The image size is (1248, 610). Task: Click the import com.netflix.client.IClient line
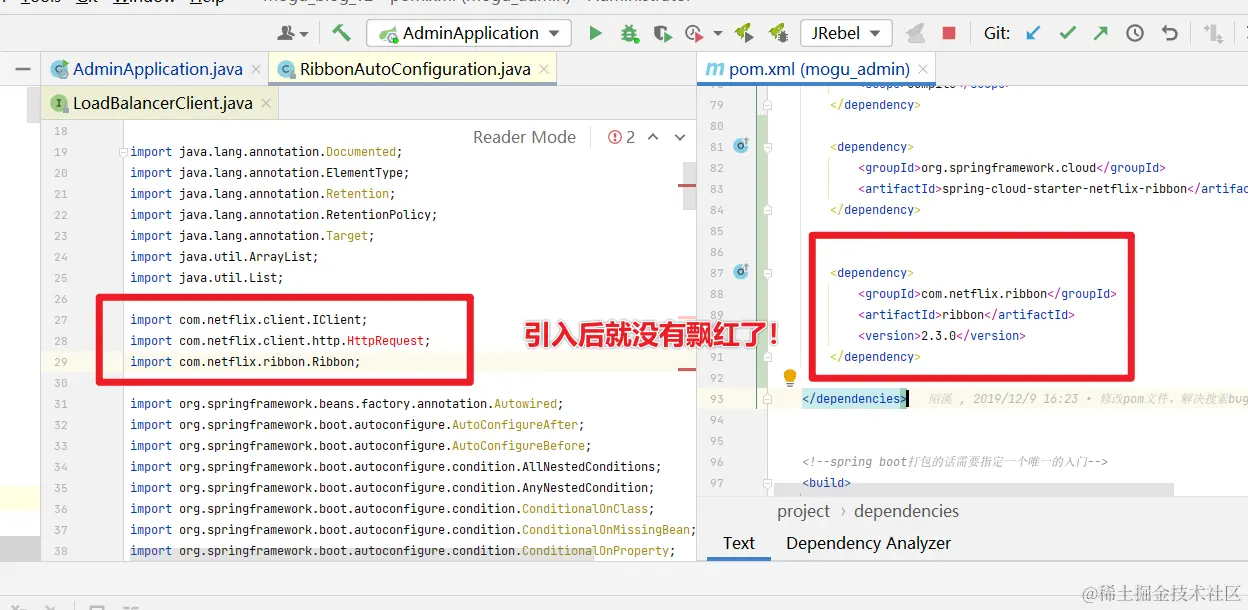(x=249, y=320)
